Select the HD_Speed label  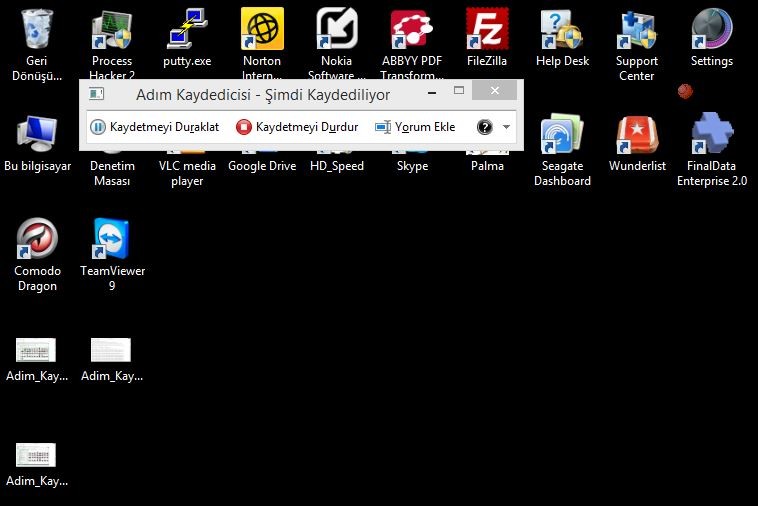pyautogui.click(x=337, y=166)
